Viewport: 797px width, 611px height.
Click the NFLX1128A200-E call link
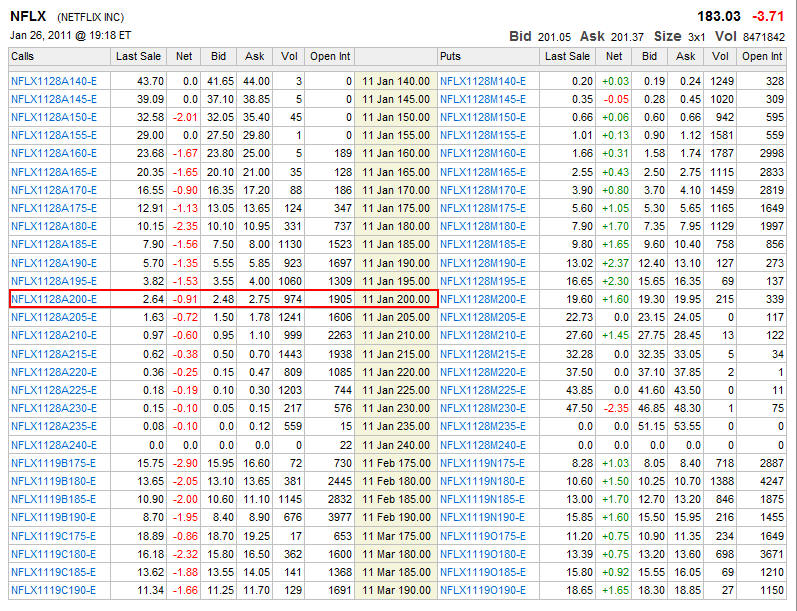[x=53, y=299]
